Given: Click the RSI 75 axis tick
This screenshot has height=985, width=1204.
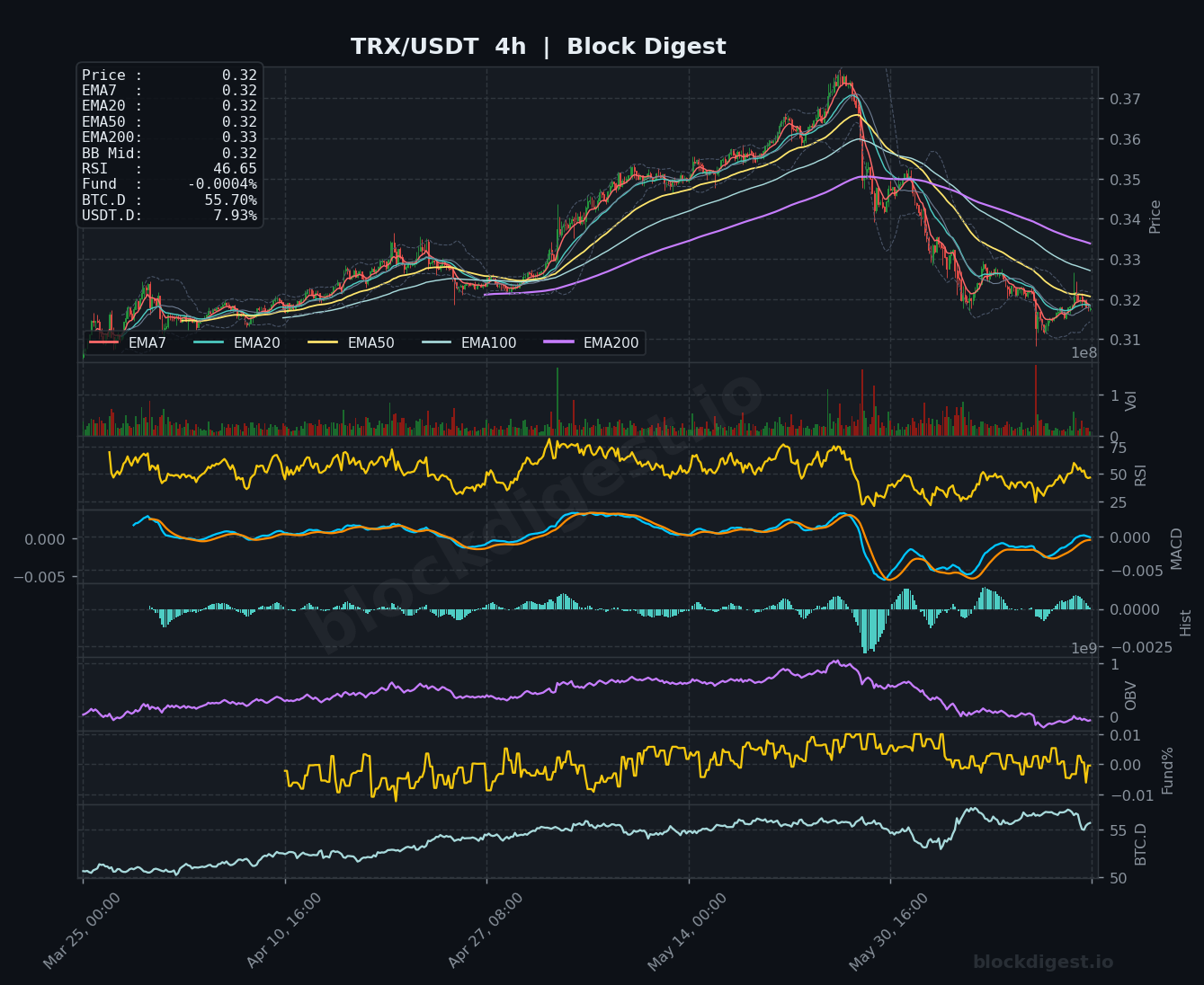Looking at the screenshot, I should coord(1118,448).
